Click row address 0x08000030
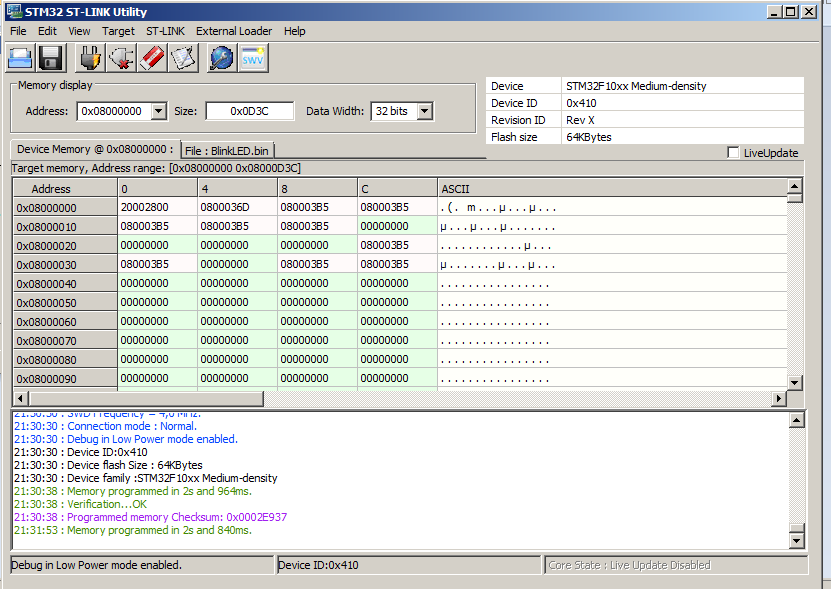 point(65,265)
